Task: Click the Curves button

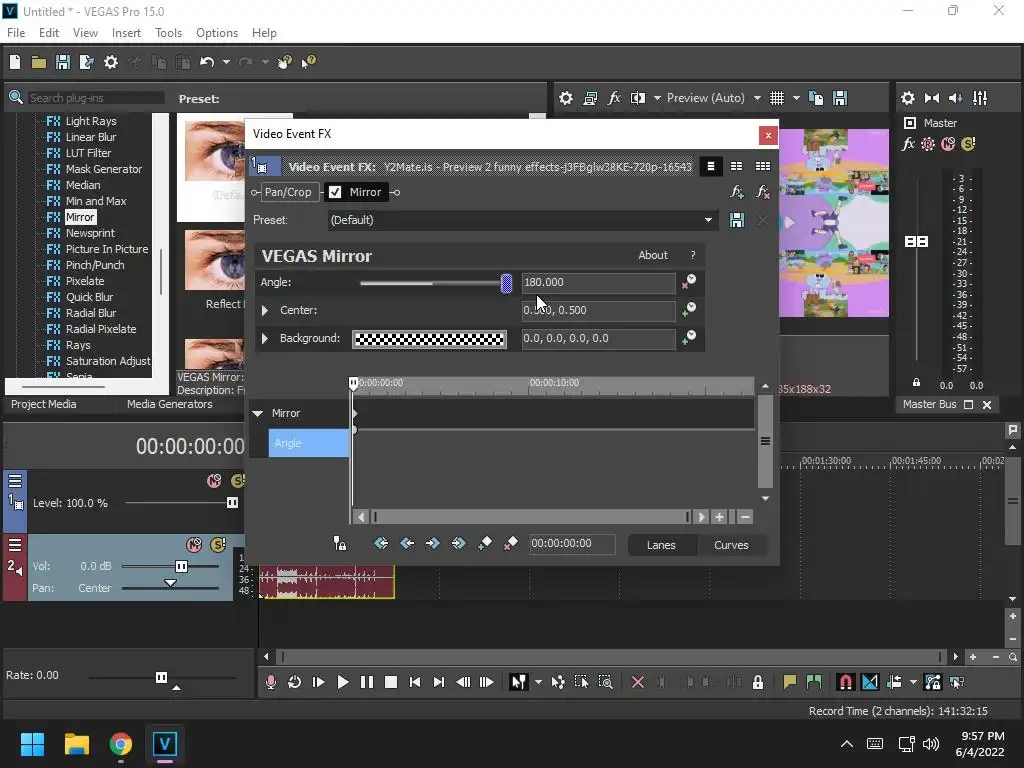Action: [731, 545]
